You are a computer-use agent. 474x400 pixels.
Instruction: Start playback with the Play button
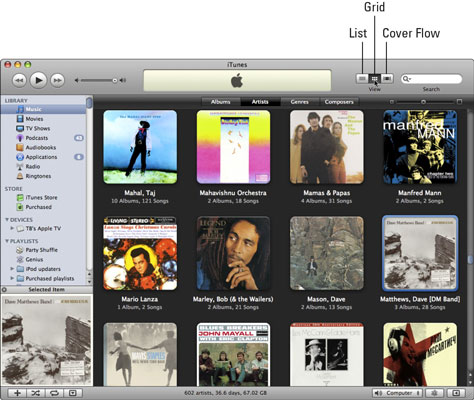click(38, 80)
